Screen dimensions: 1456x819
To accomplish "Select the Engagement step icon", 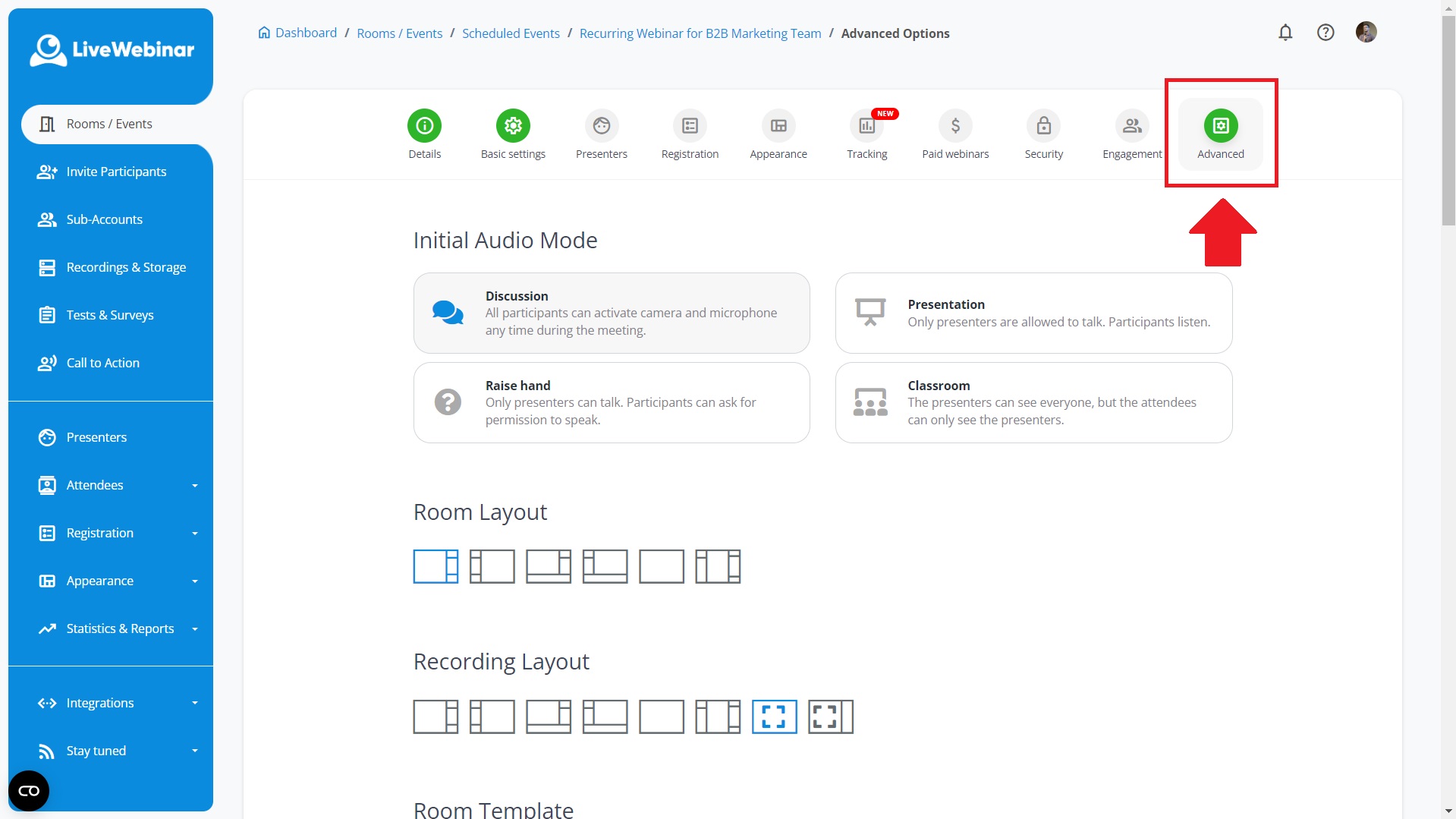I will (1131, 126).
